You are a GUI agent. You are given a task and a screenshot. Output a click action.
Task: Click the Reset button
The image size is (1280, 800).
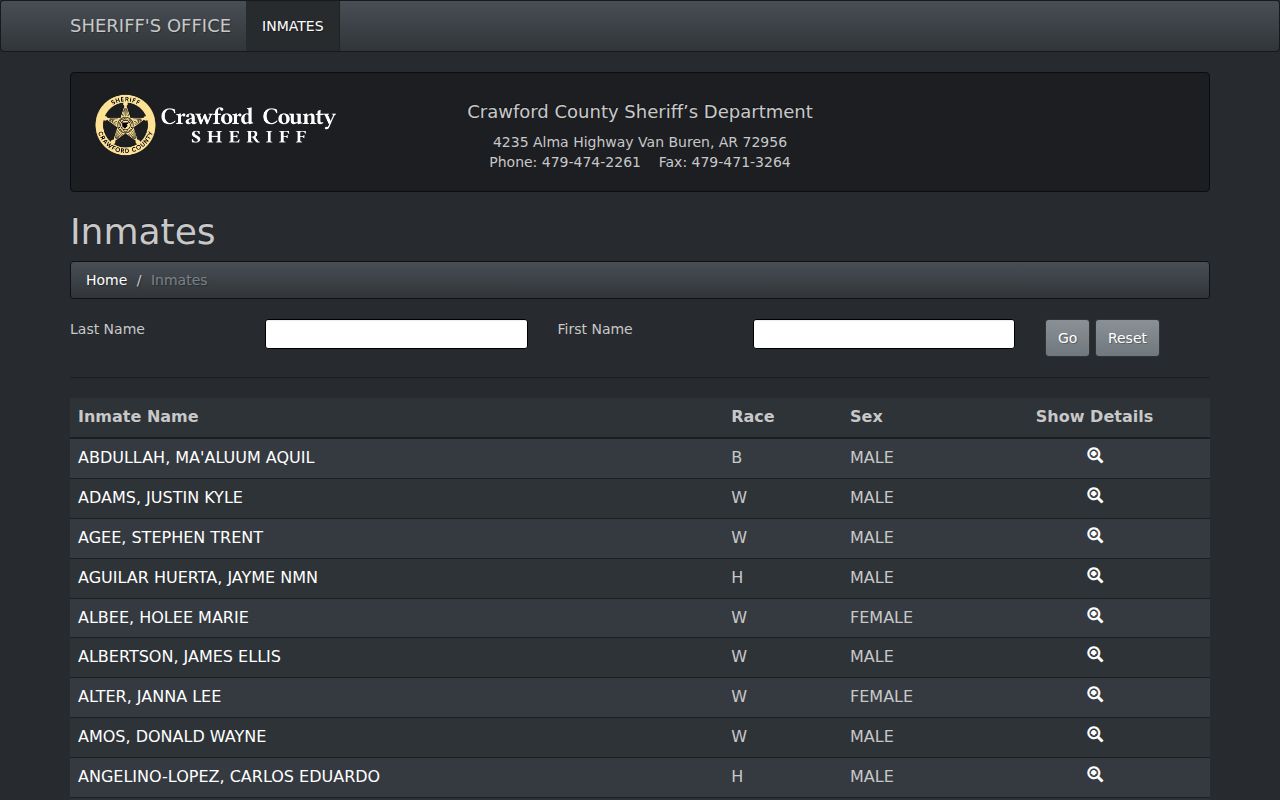(1127, 338)
